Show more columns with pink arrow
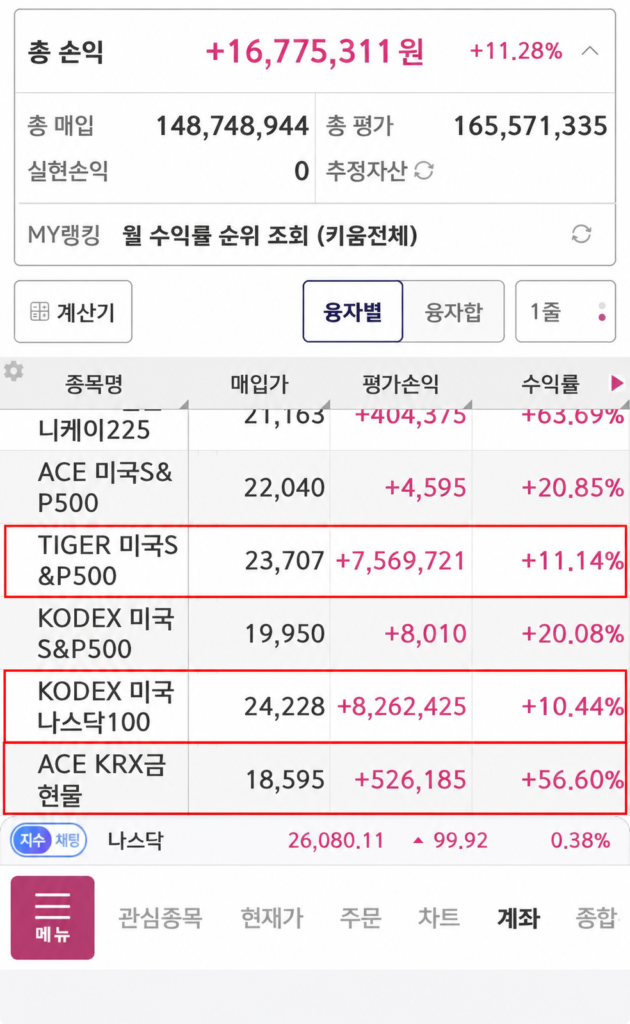 coord(616,383)
